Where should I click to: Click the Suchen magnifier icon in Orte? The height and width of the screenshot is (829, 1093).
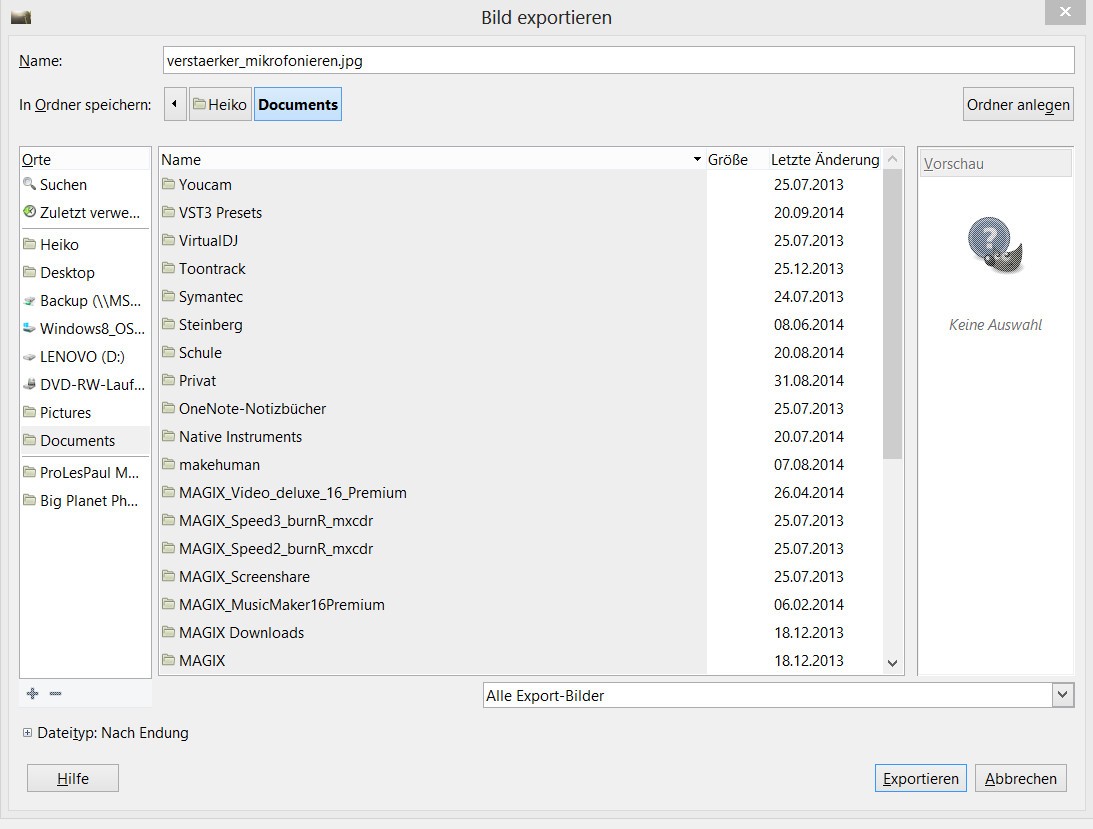click(x=30, y=184)
